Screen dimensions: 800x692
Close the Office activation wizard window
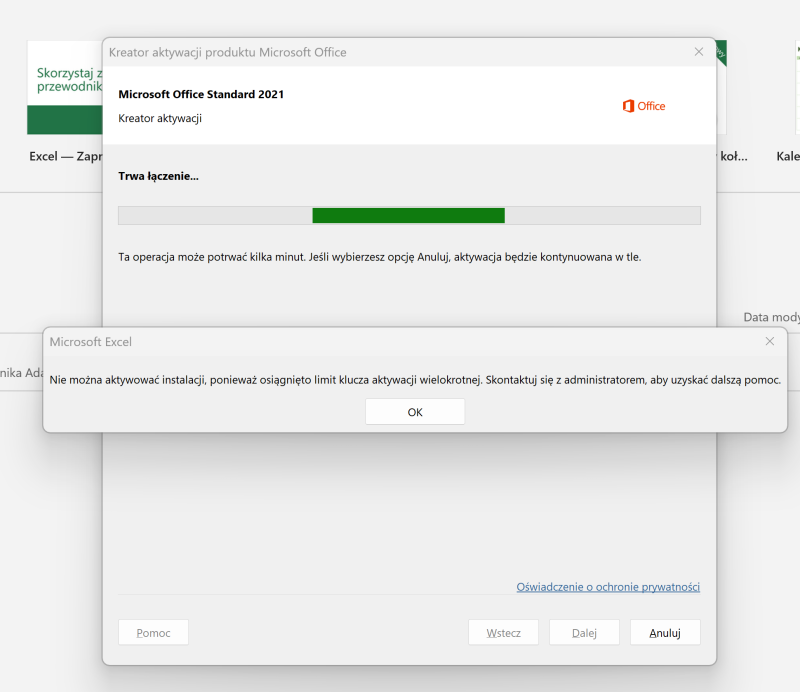pyautogui.click(x=699, y=52)
